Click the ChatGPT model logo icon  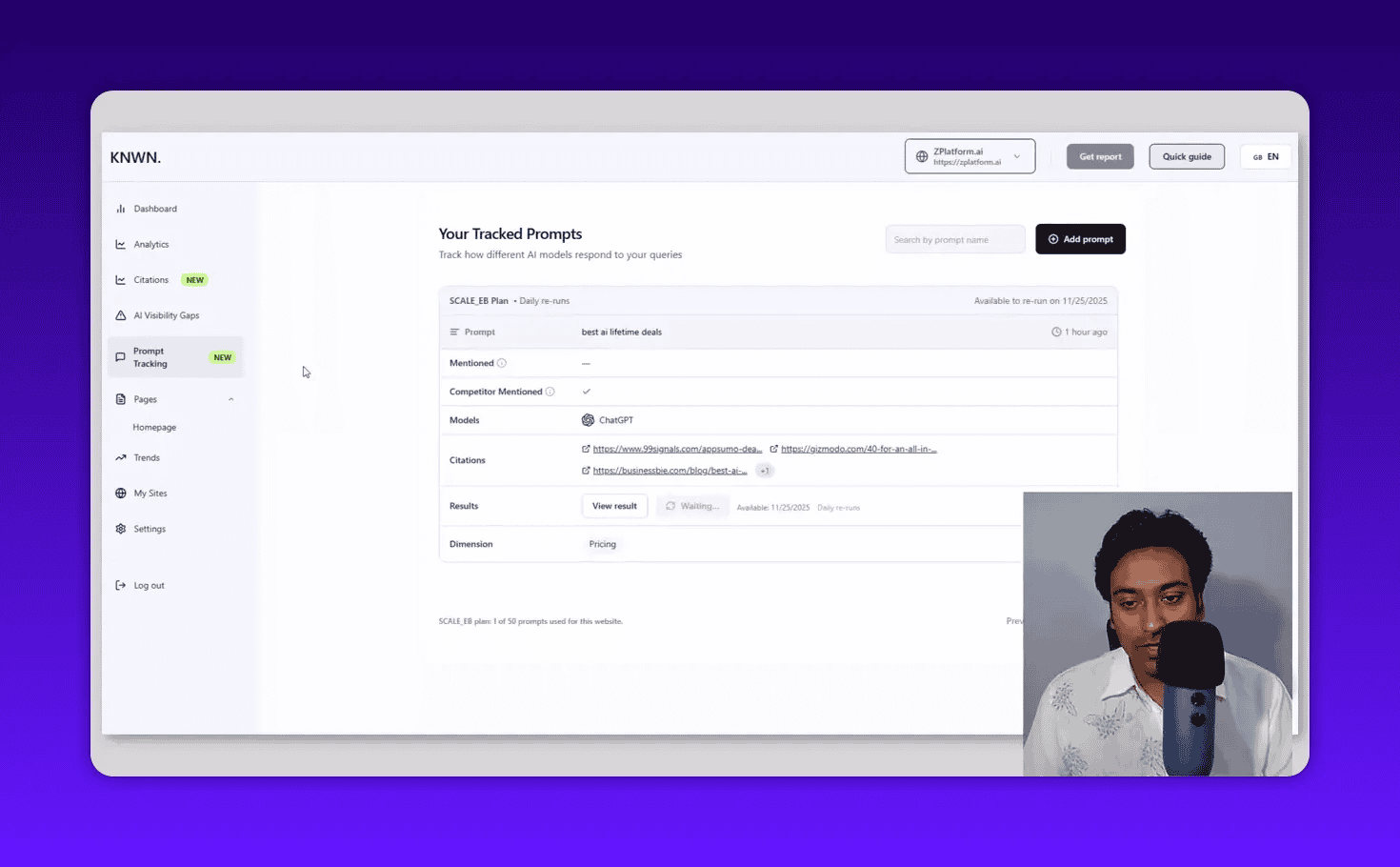point(588,420)
